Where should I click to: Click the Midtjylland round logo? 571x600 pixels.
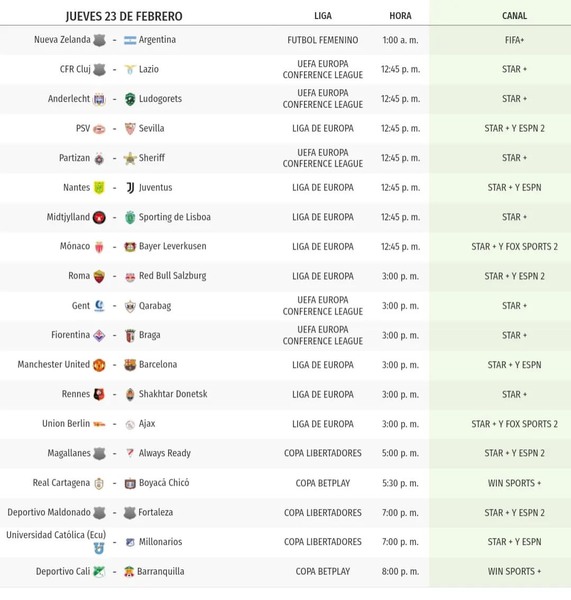(99, 217)
